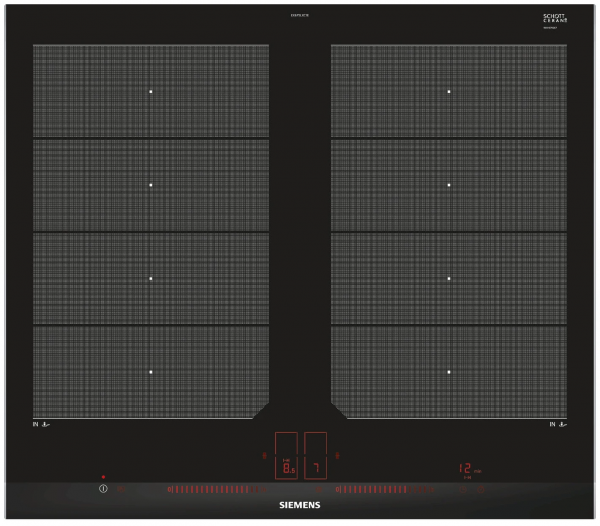Tap the rightmost round timer symbol

tap(481, 489)
